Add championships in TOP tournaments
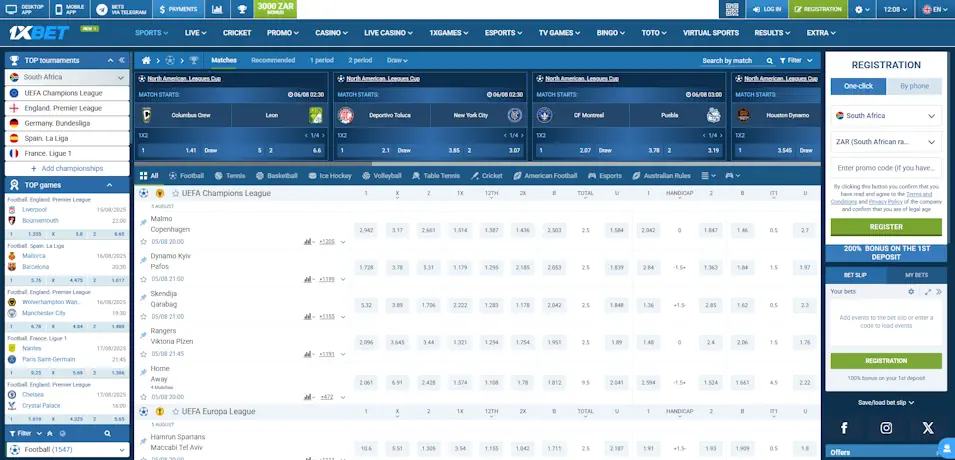Image resolution: width=955 pixels, height=460 pixels. (x=67, y=169)
